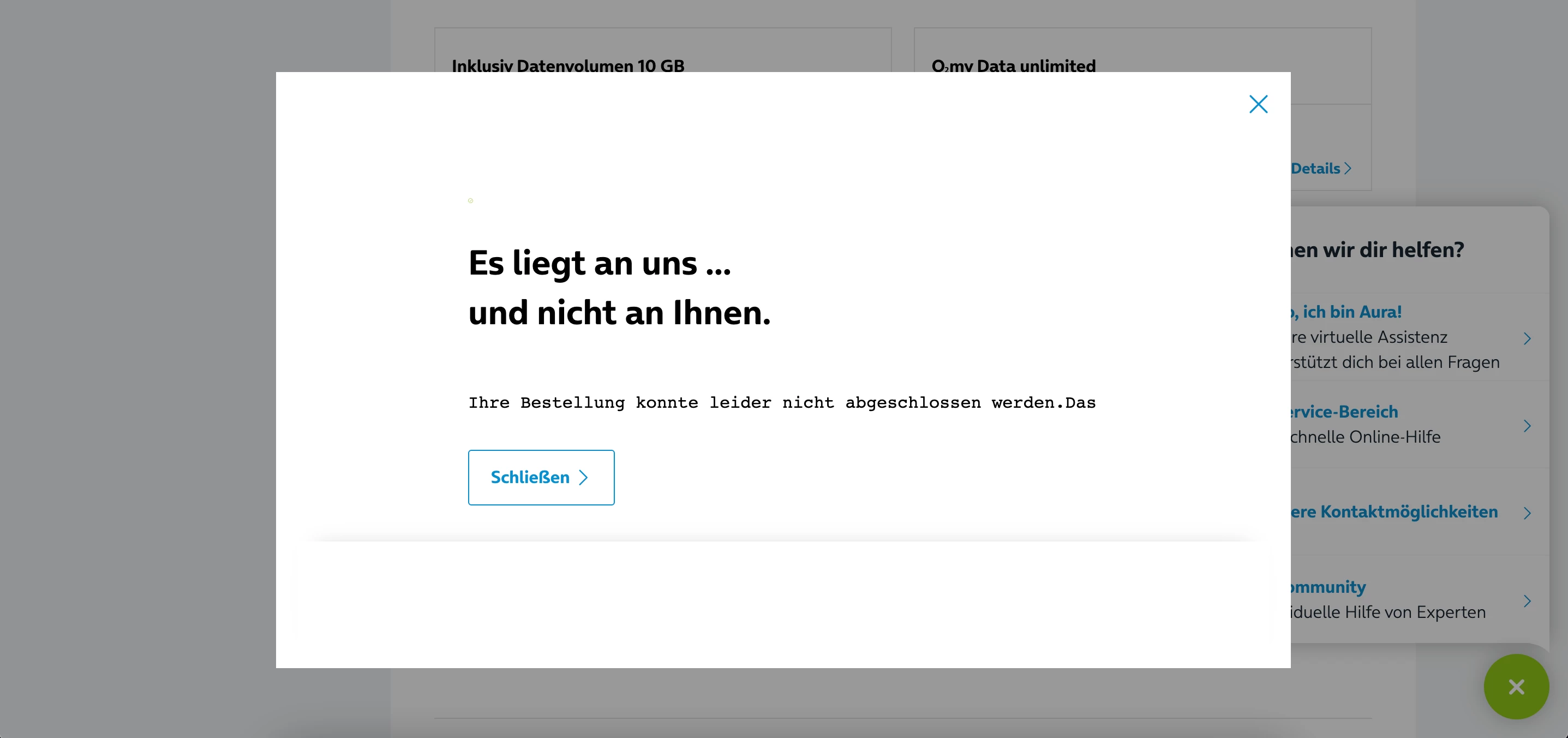The image size is (1568, 738).
Task: Click the chevron beside the Community entry
Action: tap(1527, 601)
